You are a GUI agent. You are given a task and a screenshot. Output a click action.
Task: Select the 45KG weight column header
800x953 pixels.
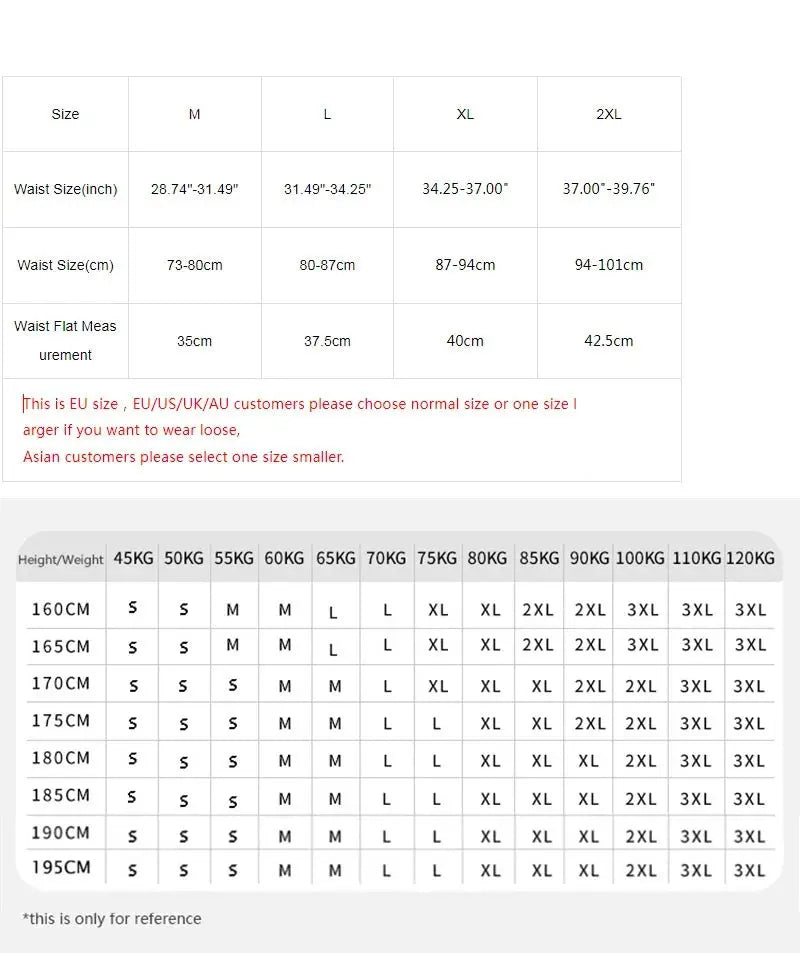(x=133, y=558)
